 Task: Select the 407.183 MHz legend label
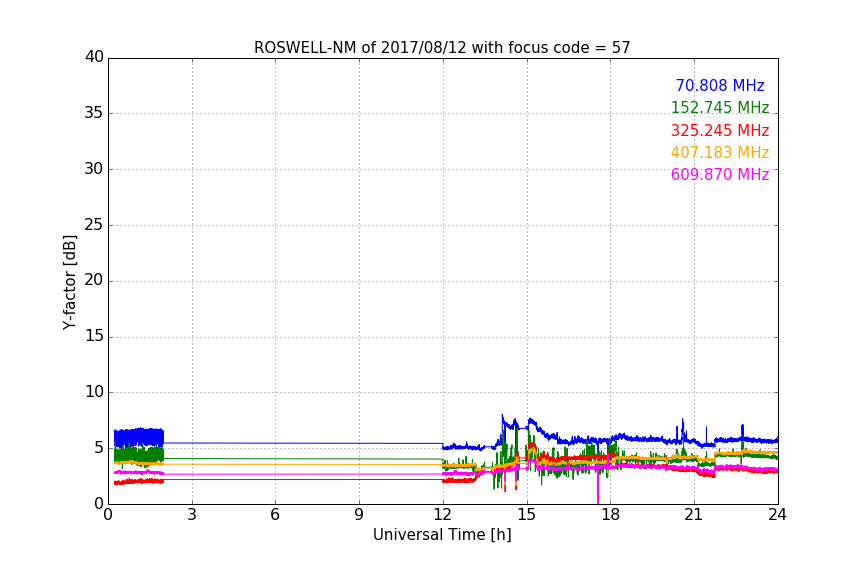(720, 152)
